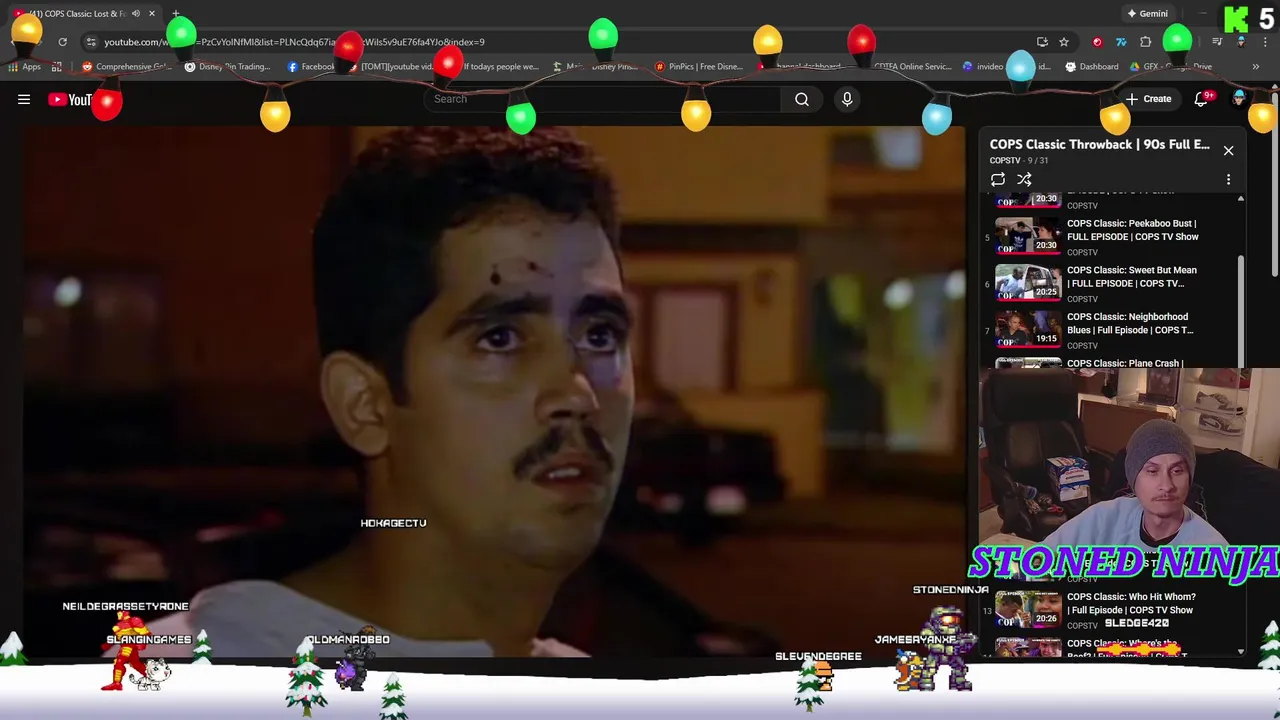Image resolution: width=1280 pixels, height=720 pixels.
Task: Open the TOMT youtube vid bookmark
Action: point(393,67)
